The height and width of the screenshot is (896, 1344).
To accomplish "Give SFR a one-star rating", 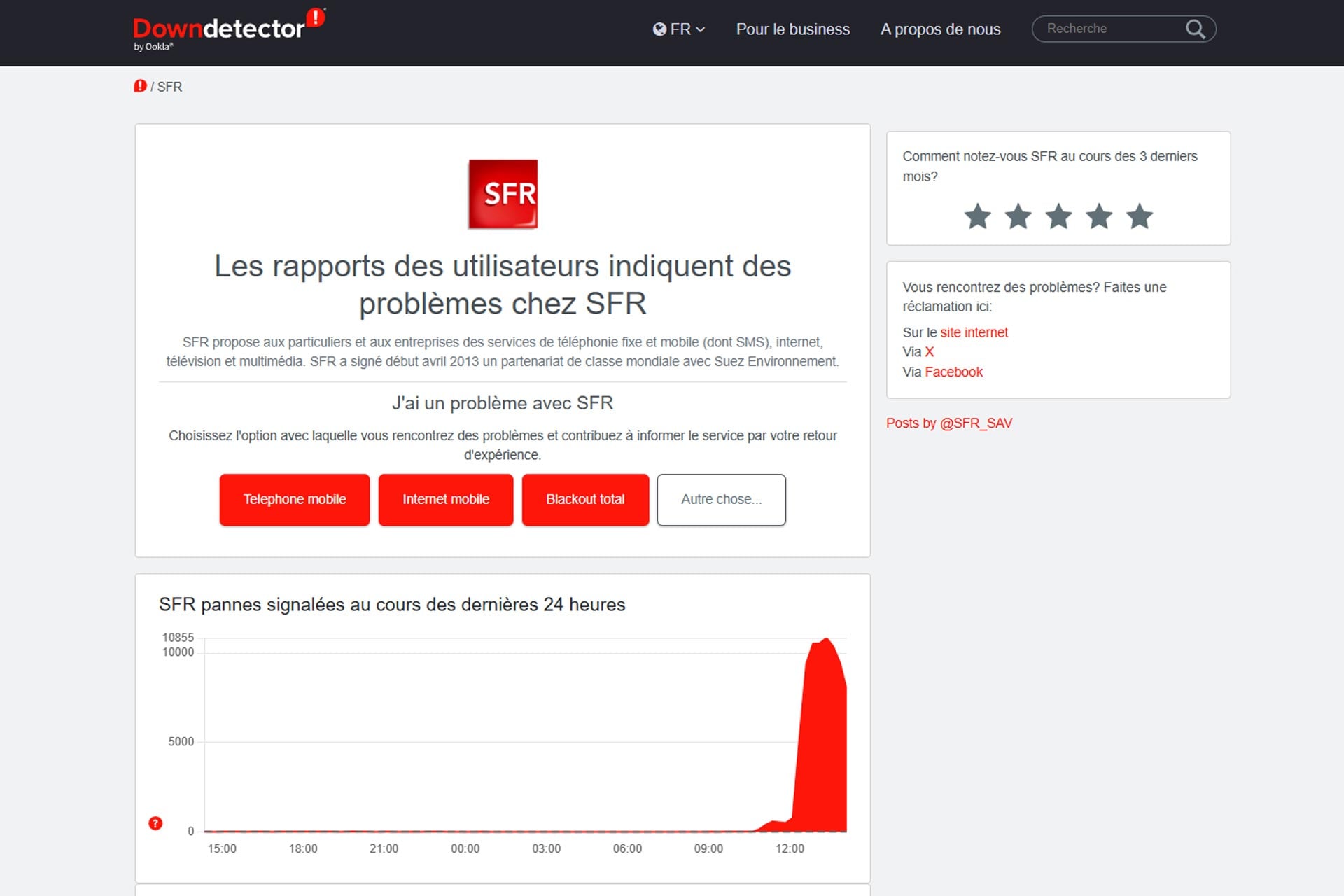I will pyautogui.click(x=978, y=217).
